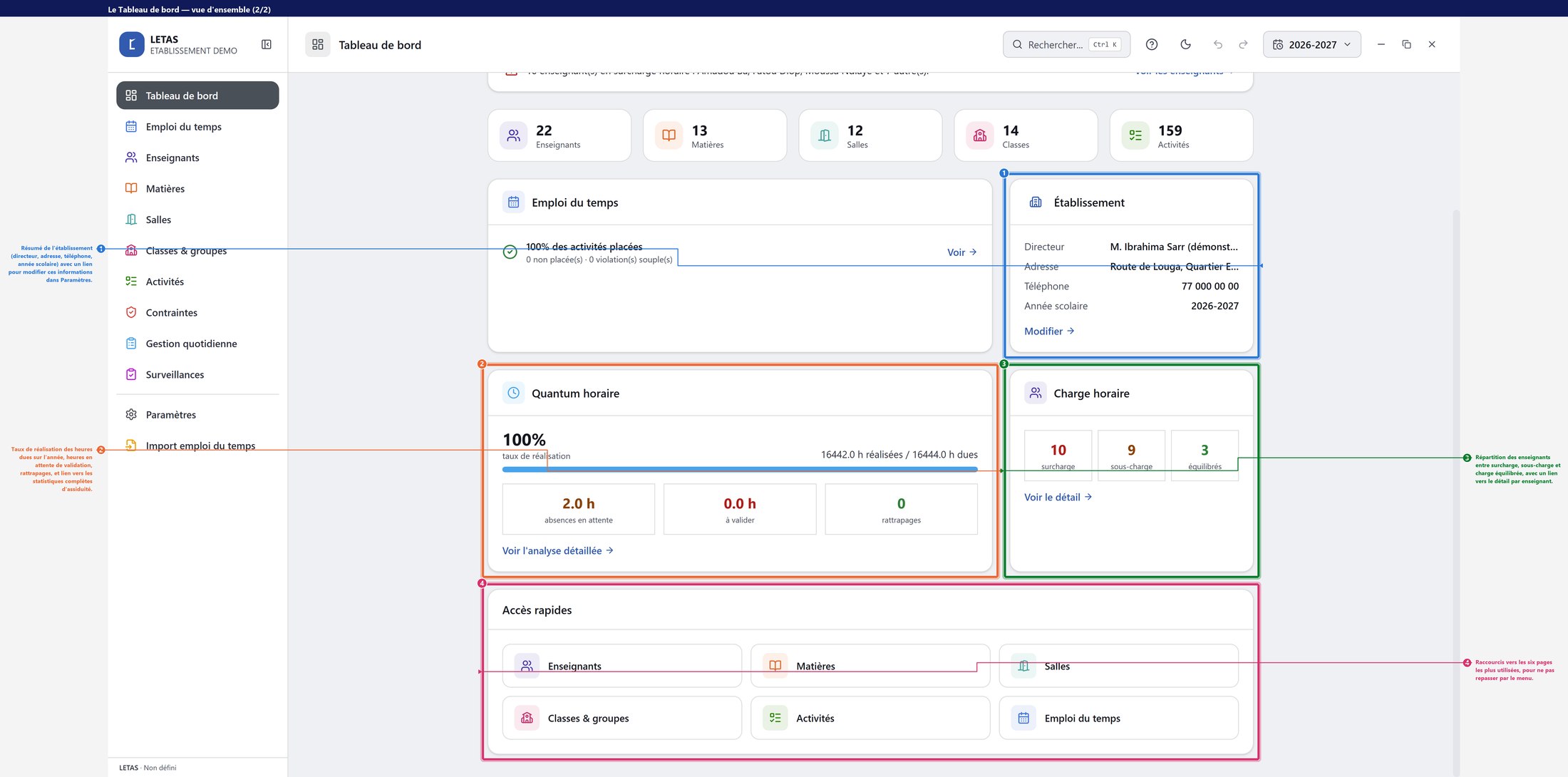Open Enseignants in the sidebar
Viewport: 1568px width, 777px height.
coord(197,158)
